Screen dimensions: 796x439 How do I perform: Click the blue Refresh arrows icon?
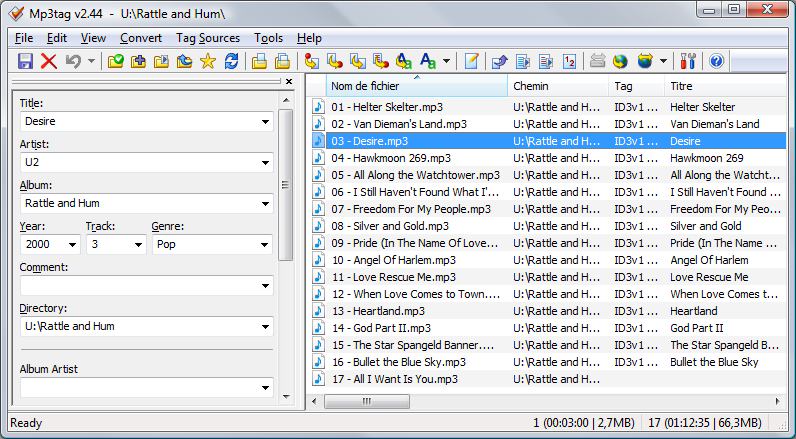pyautogui.click(x=231, y=61)
